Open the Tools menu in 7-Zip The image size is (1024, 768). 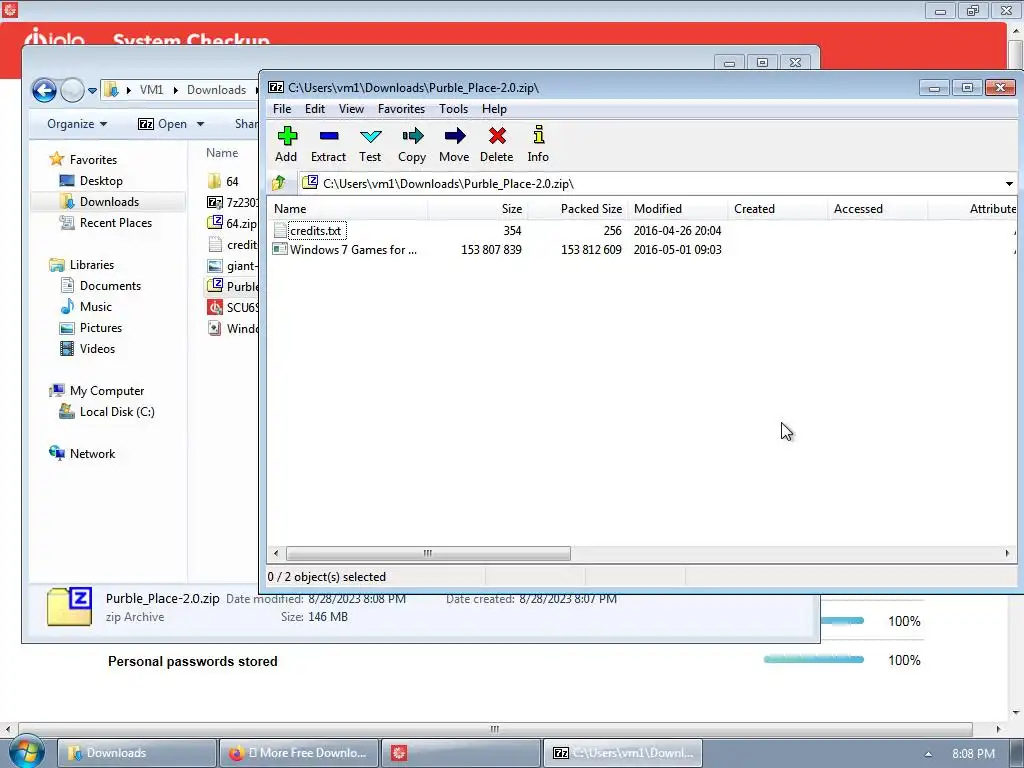[453, 109]
